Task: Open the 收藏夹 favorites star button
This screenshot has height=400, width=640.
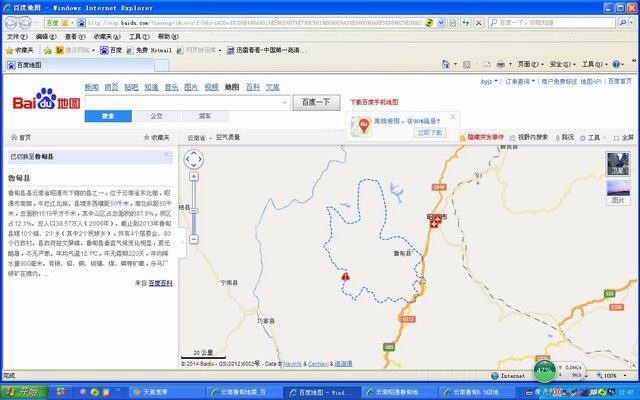Action: coord(20,50)
